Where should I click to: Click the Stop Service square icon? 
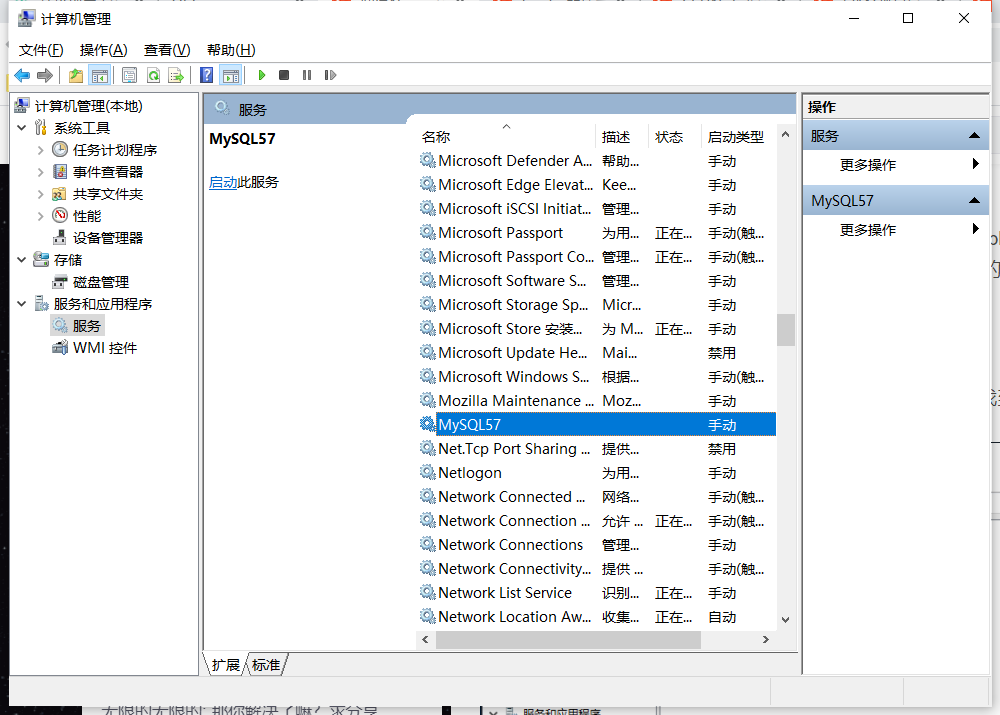[x=284, y=75]
